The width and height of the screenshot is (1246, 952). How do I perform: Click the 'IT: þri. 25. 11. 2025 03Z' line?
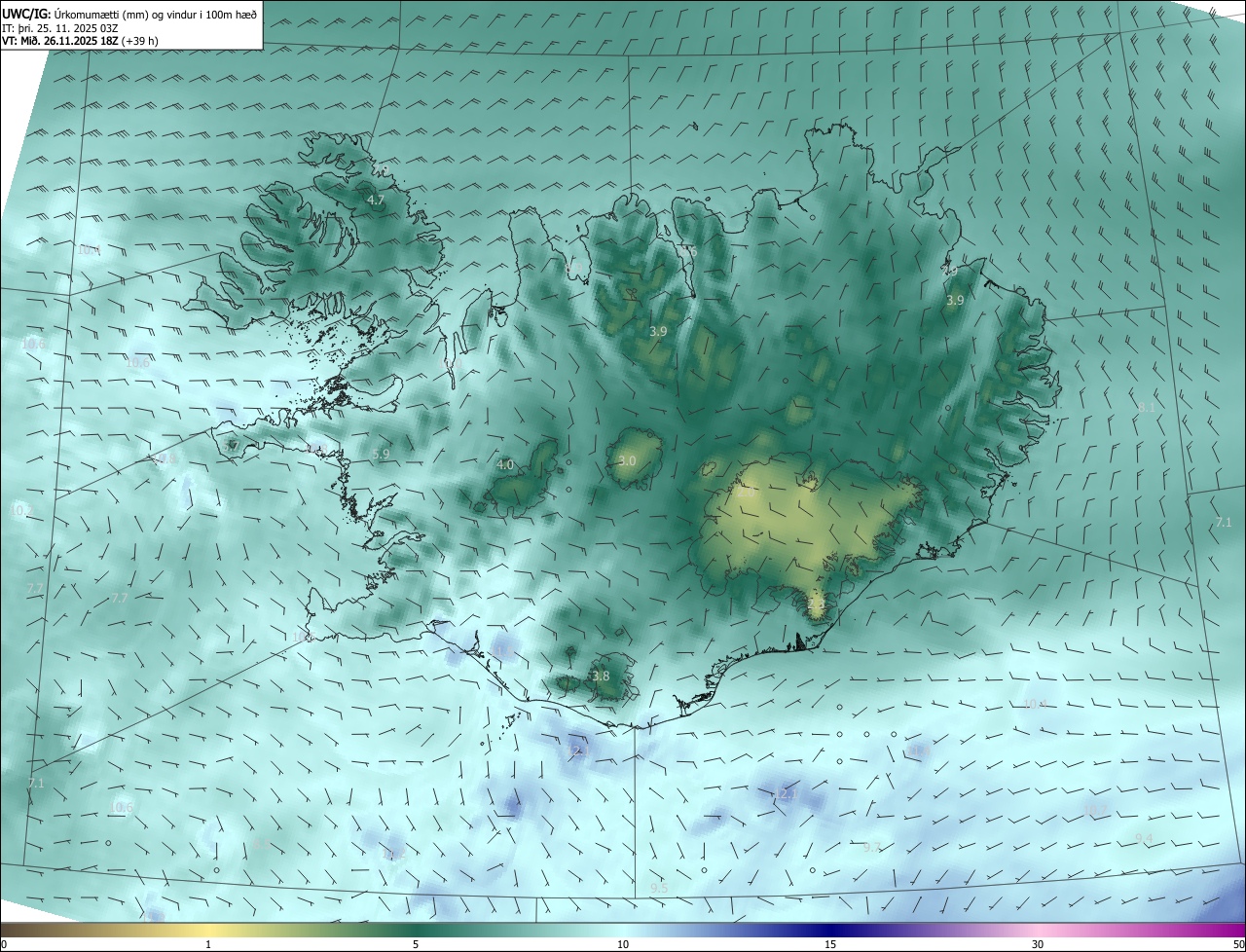click(x=60, y=28)
